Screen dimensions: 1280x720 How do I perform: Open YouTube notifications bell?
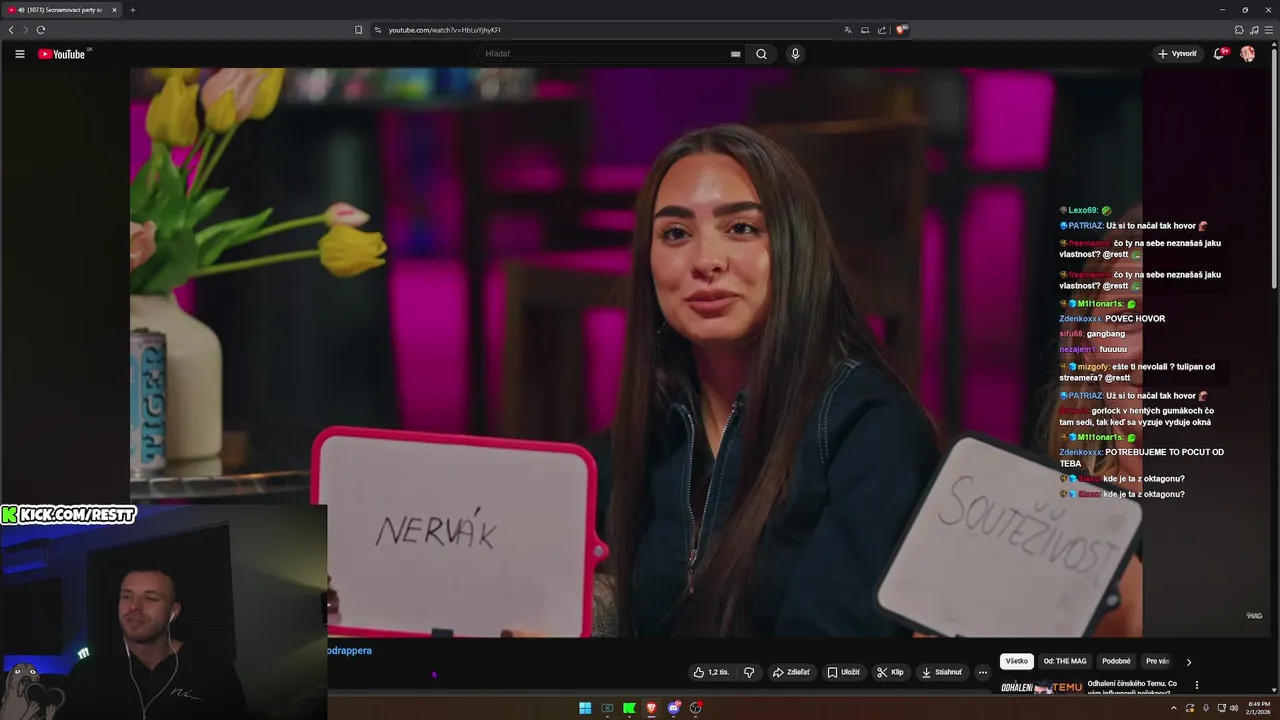pyautogui.click(x=1219, y=54)
